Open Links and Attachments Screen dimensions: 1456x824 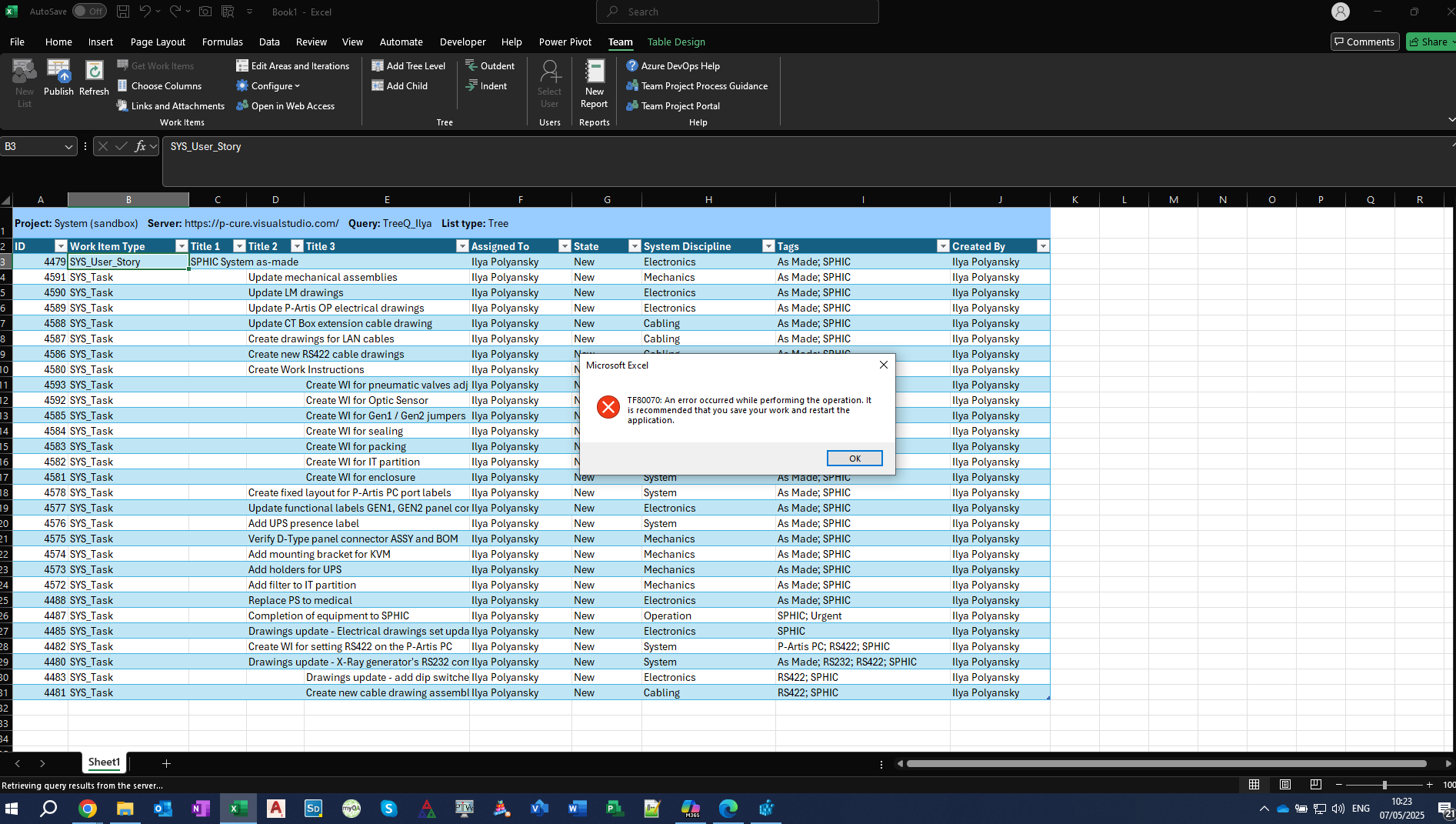tap(171, 106)
